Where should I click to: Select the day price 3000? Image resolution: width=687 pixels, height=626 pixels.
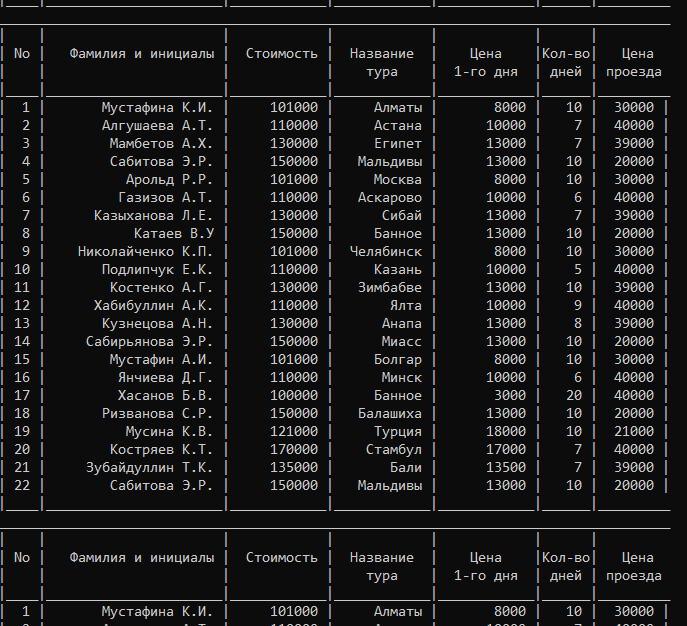[510, 396]
